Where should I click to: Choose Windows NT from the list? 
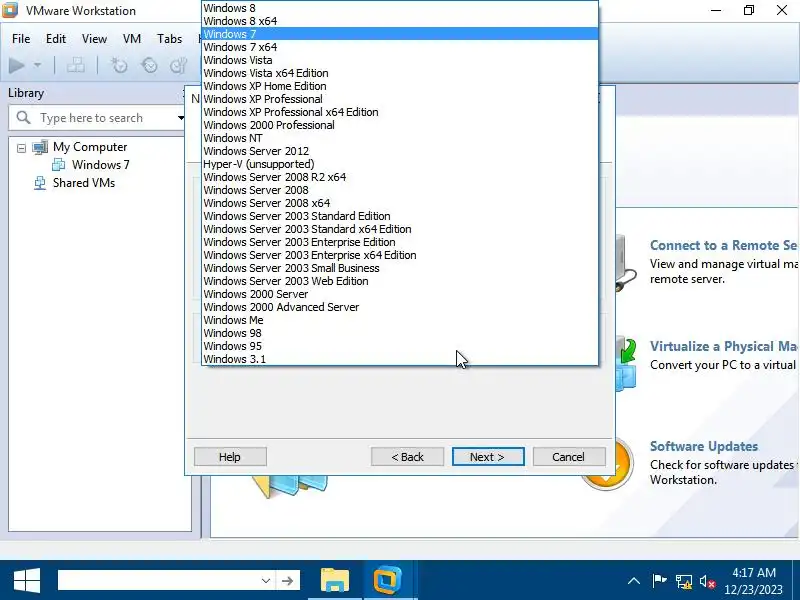400,138
